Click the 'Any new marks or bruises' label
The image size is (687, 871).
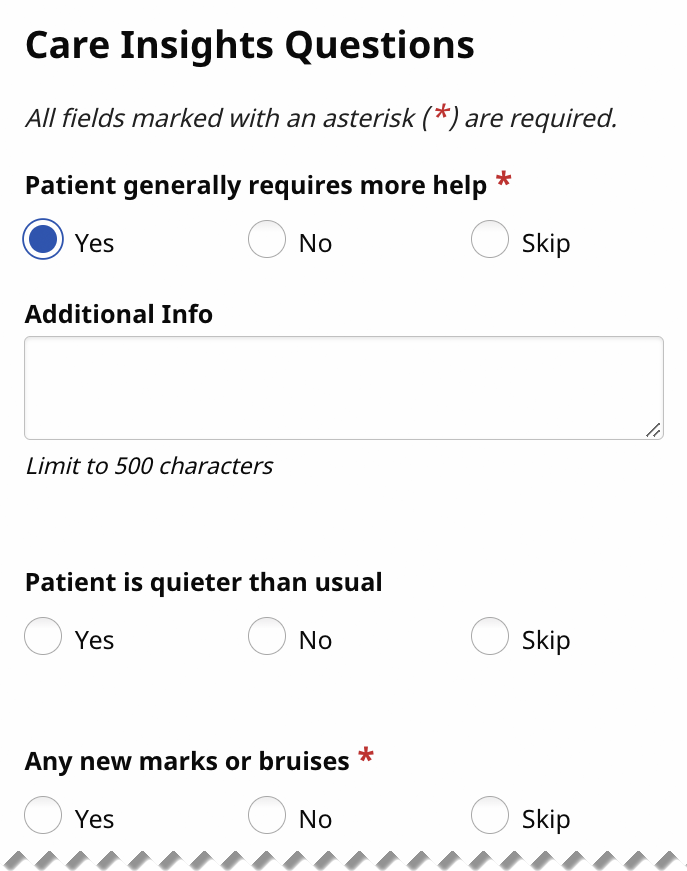coord(187,761)
